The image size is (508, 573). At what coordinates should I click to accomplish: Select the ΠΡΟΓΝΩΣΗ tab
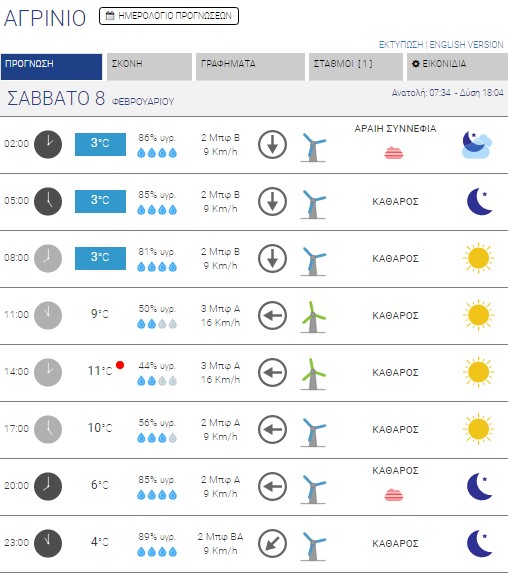tap(52, 67)
